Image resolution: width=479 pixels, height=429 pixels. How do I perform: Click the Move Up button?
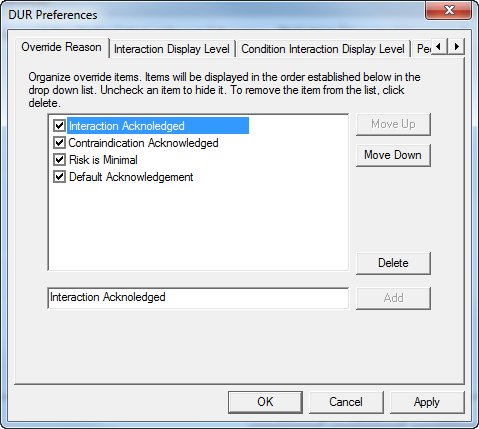pyautogui.click(x=393, y=124)
